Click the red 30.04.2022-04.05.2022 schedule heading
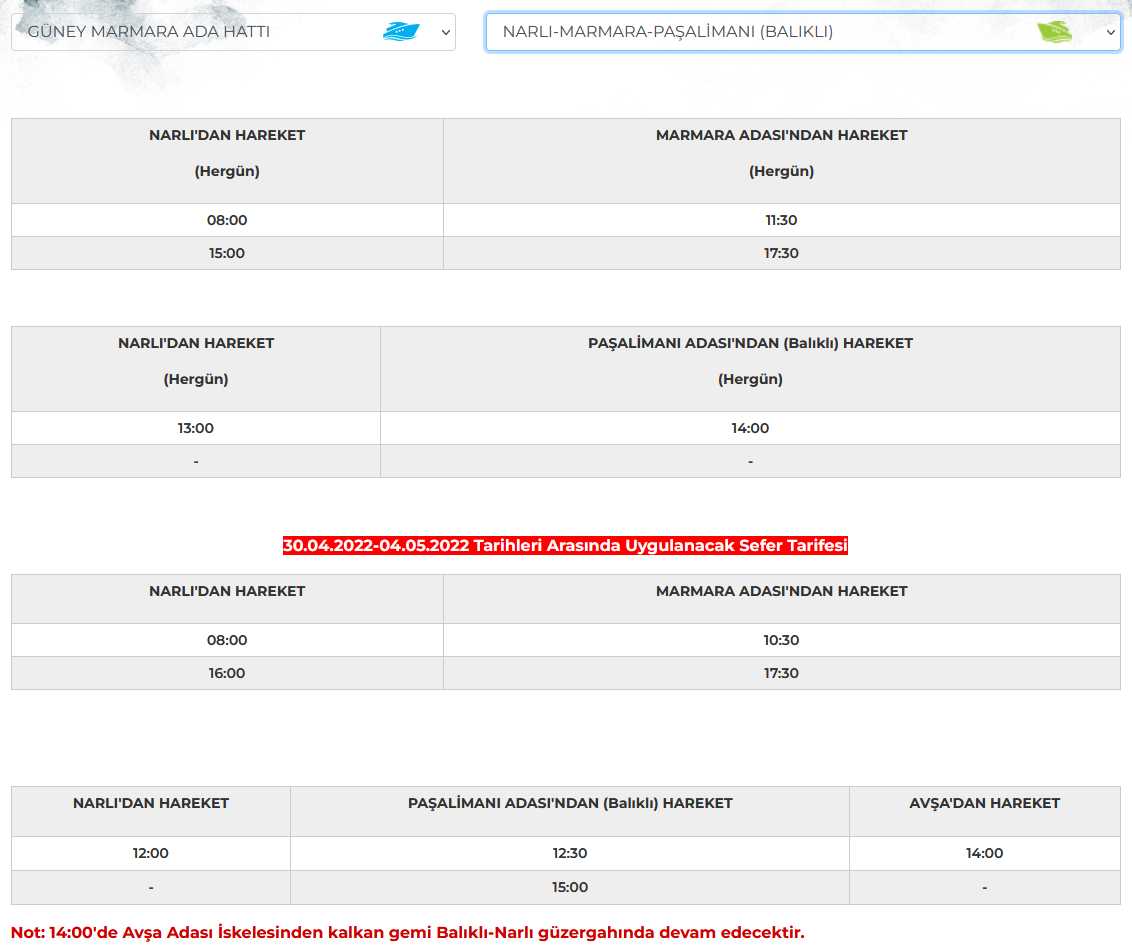 pos(565,546)
